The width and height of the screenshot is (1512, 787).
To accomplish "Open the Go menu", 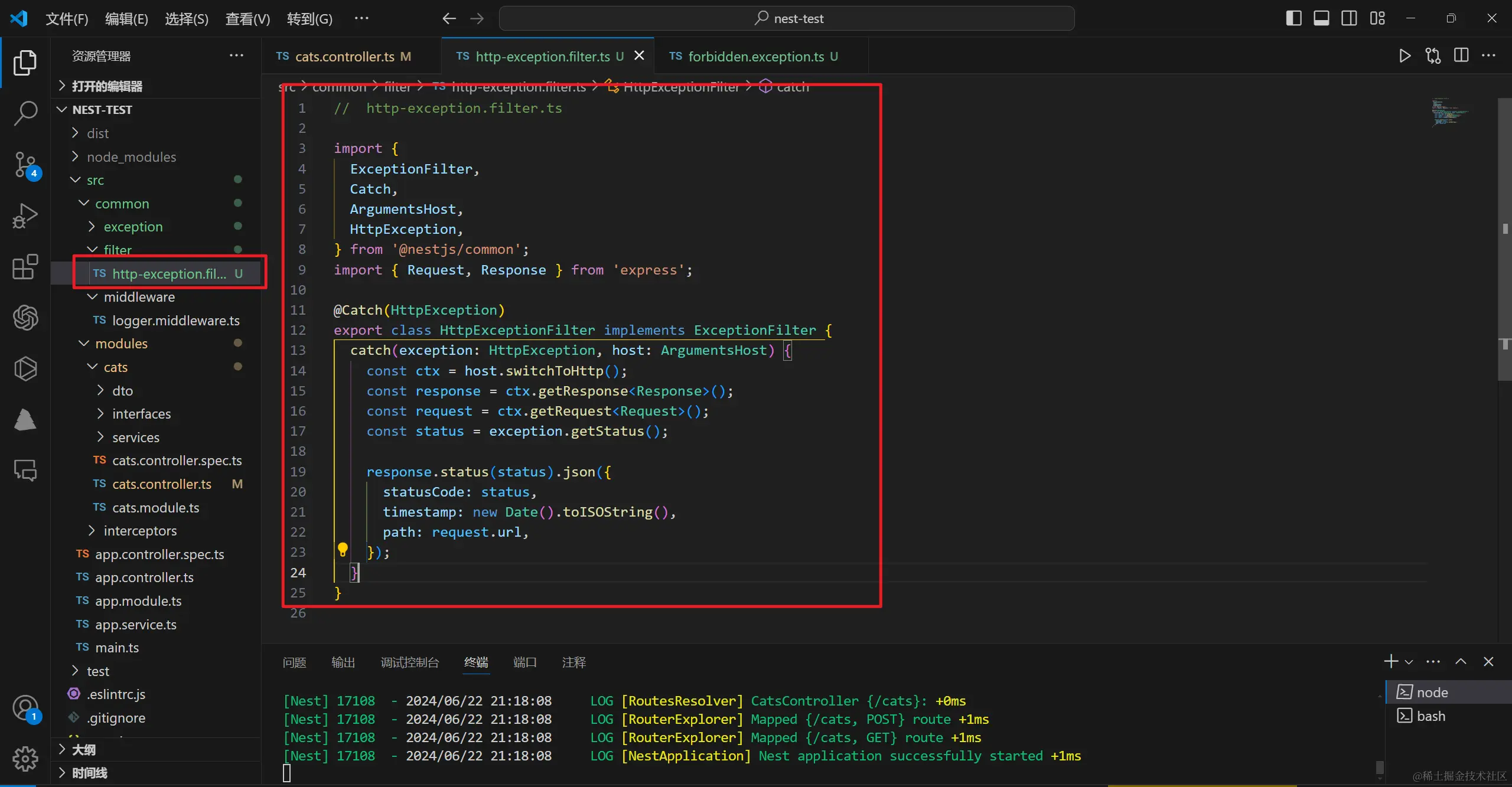I will click(x=309, y=19).
